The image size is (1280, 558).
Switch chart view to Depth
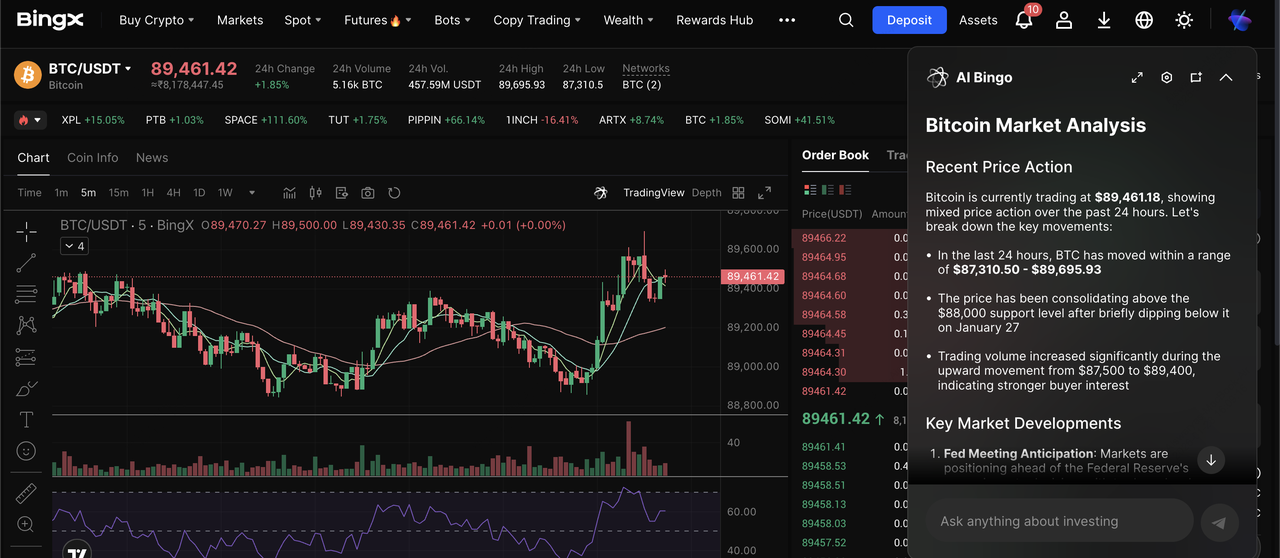(x=706, y=193)
